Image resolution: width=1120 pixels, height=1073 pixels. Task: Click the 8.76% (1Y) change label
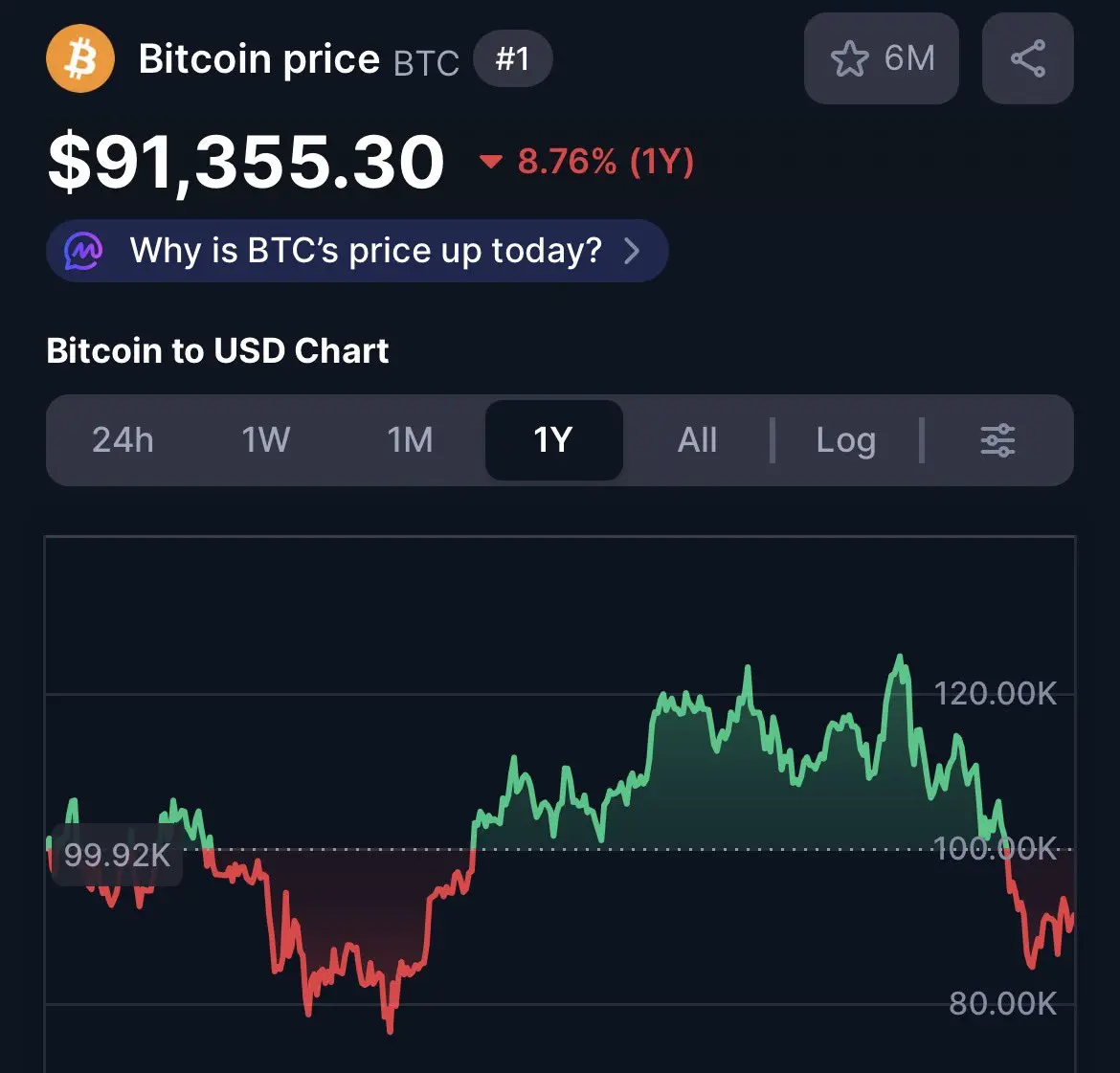click(x=606, y=162)
